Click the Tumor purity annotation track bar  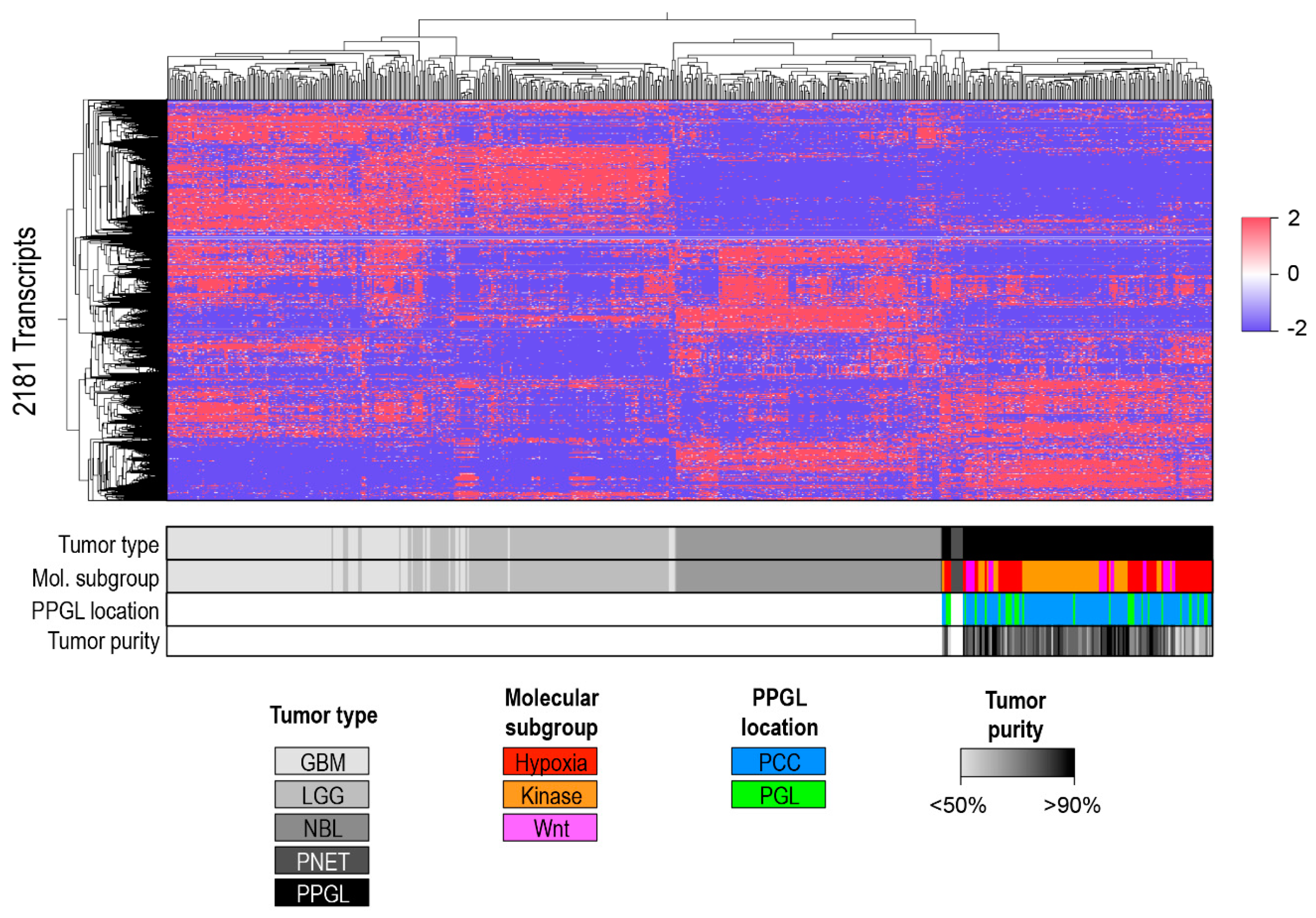[690, 641]
